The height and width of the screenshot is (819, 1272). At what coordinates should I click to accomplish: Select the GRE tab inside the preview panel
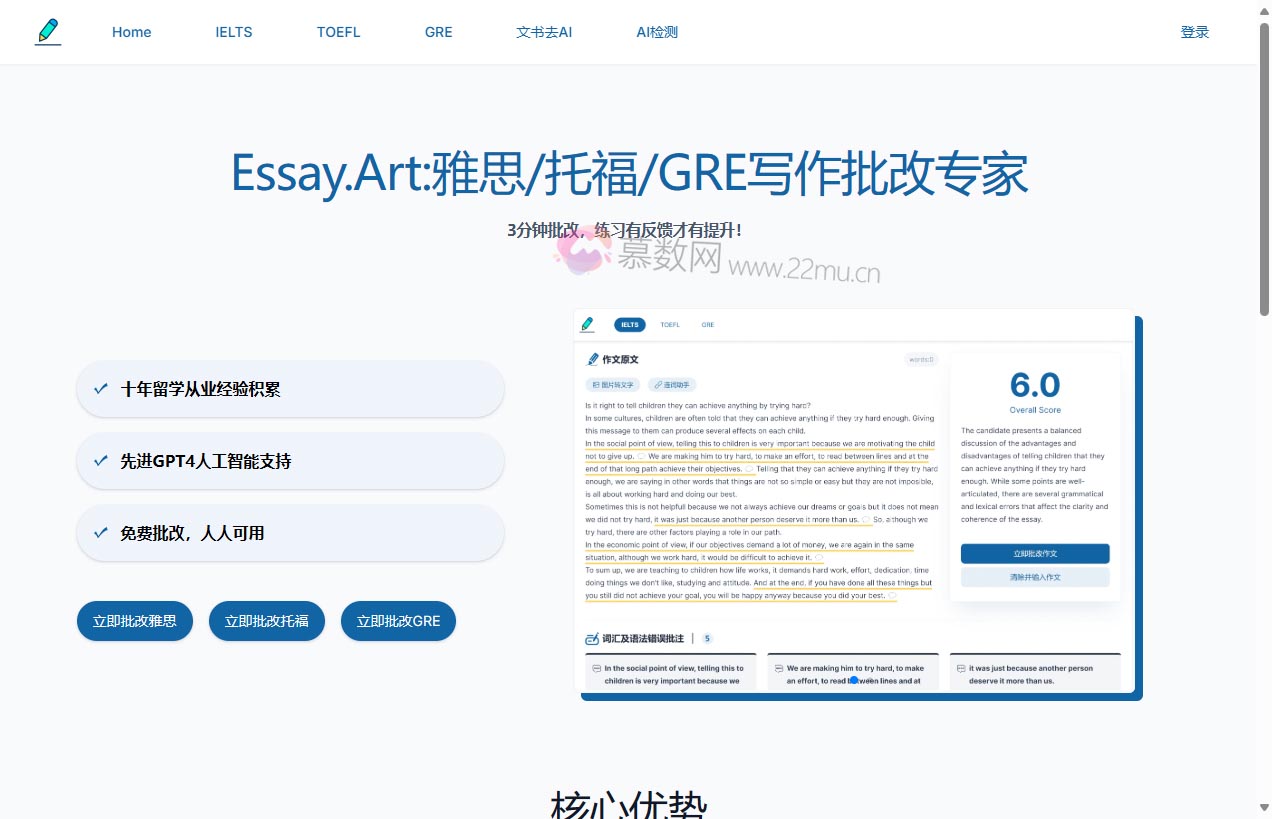708,324
